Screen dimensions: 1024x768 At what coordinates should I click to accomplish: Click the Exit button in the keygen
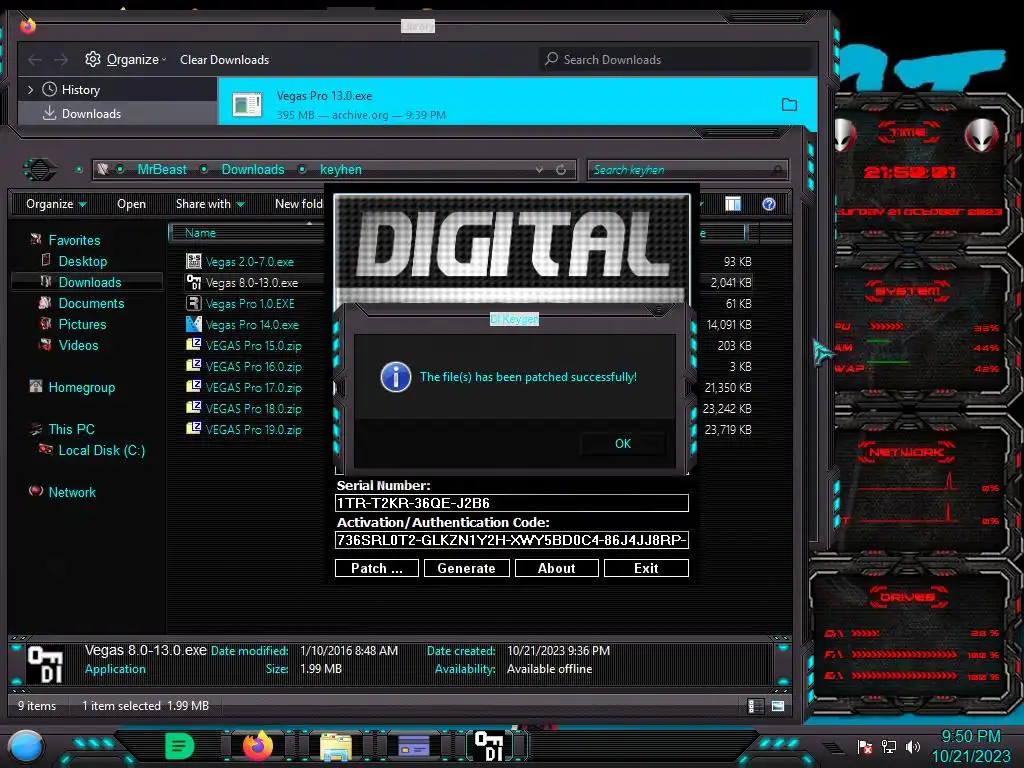click(646, 568)
